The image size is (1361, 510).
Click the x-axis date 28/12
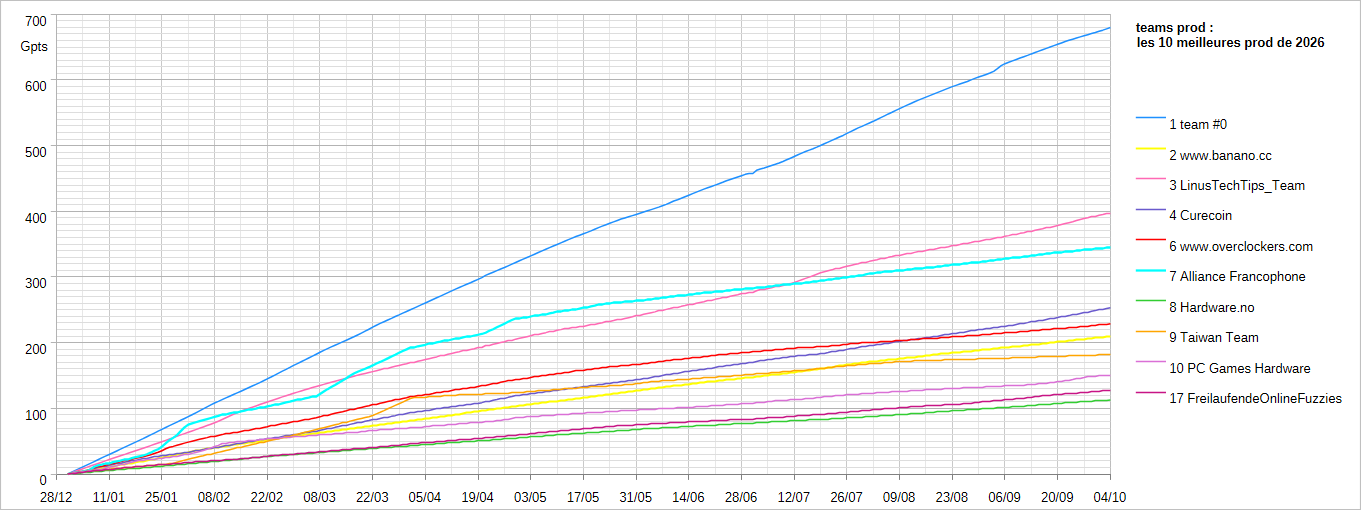[x=56, y=496]
